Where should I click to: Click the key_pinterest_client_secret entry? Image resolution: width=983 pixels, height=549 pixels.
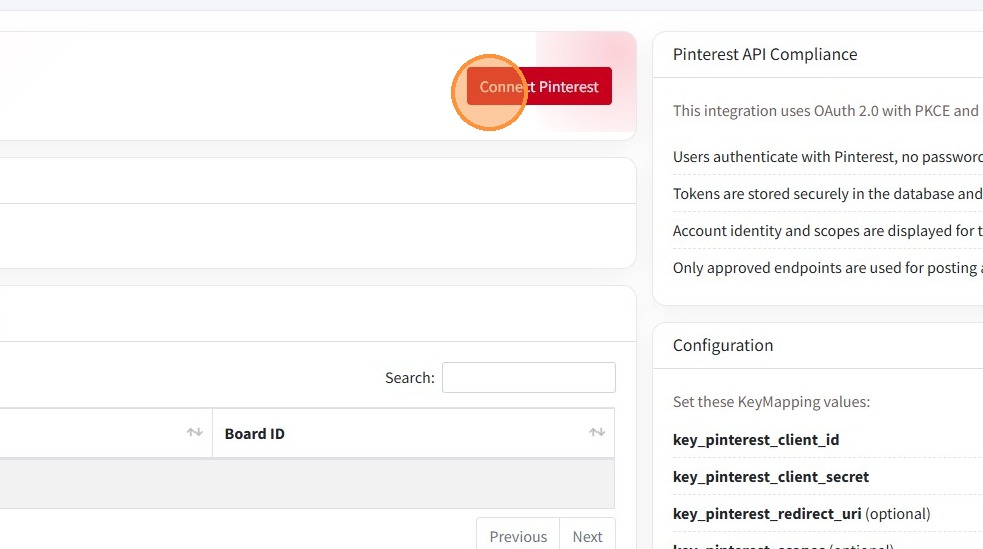tap(771, 477)
